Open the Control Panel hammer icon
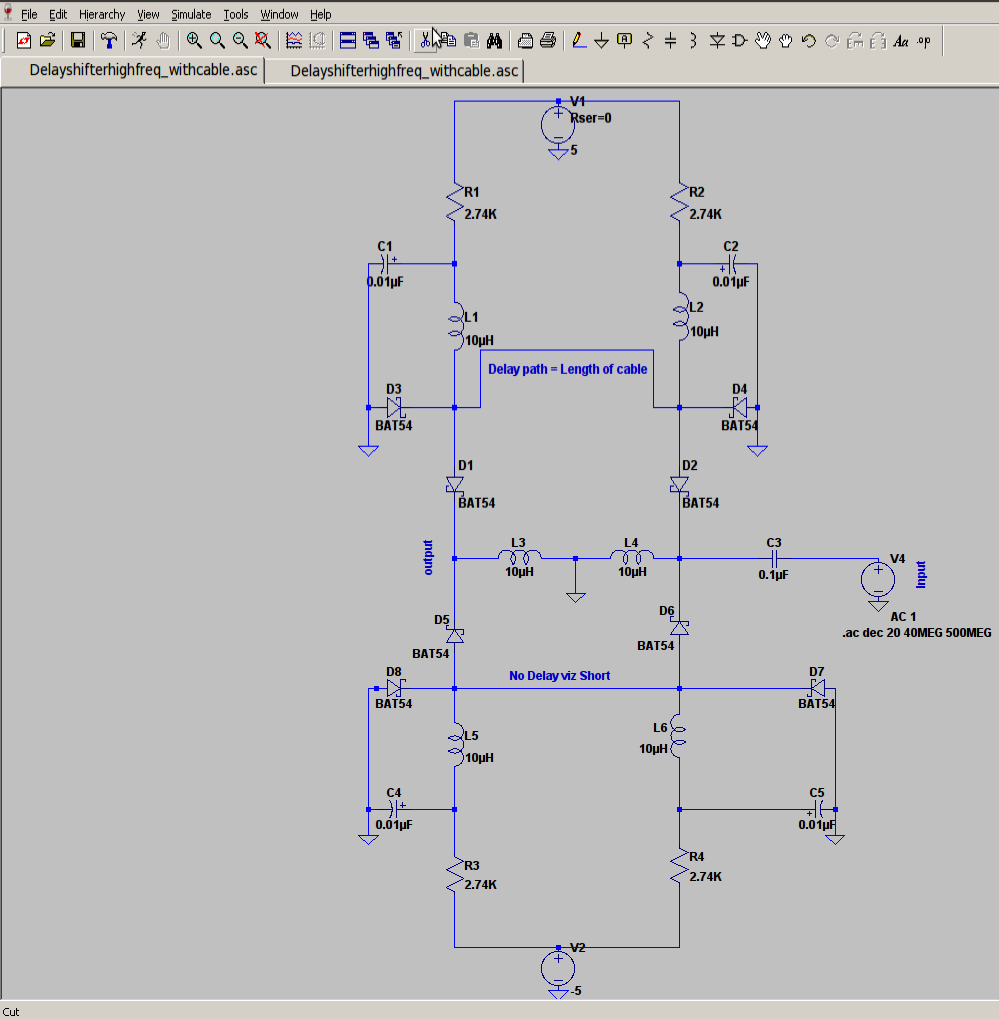999x1019 pixels. [x=108, y=41]
